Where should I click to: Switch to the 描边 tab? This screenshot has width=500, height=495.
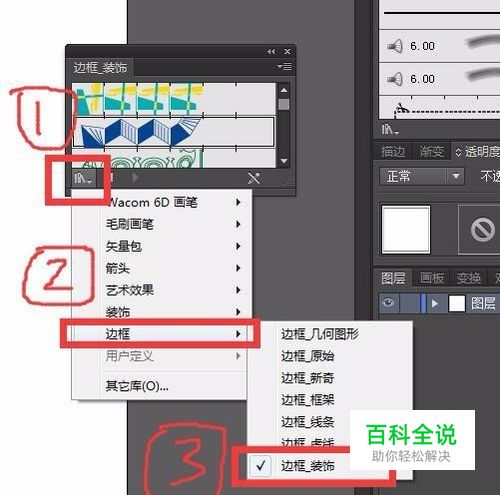pos(393,152)
